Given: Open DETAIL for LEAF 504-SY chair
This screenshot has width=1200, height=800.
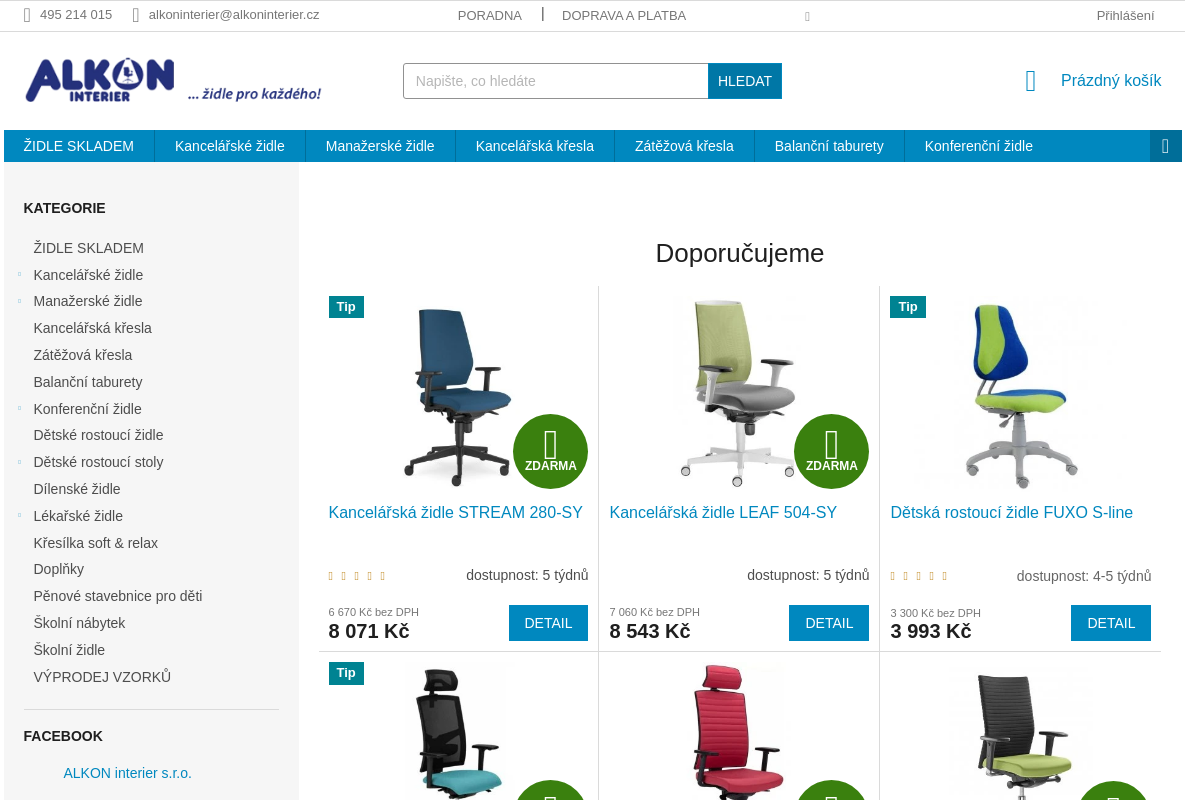Looking at the screenshot, I should [829, 623].
